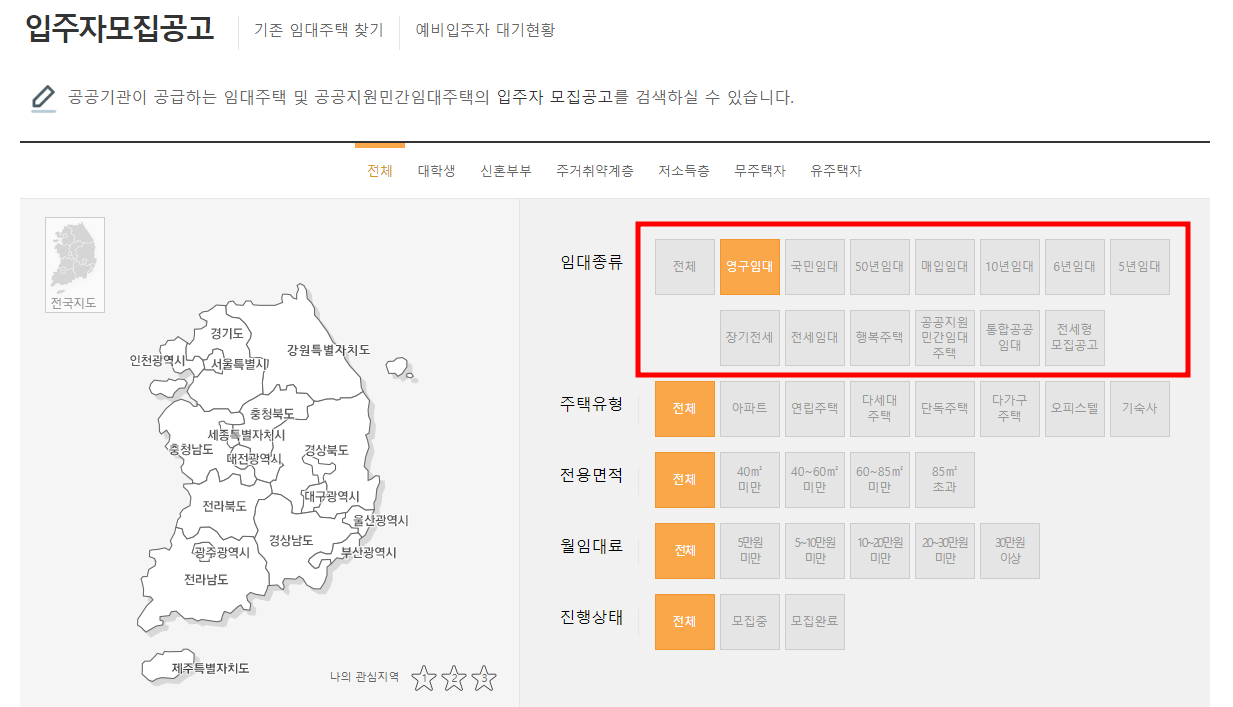Choose 아파트 under 주택유형

coord(749,408)
